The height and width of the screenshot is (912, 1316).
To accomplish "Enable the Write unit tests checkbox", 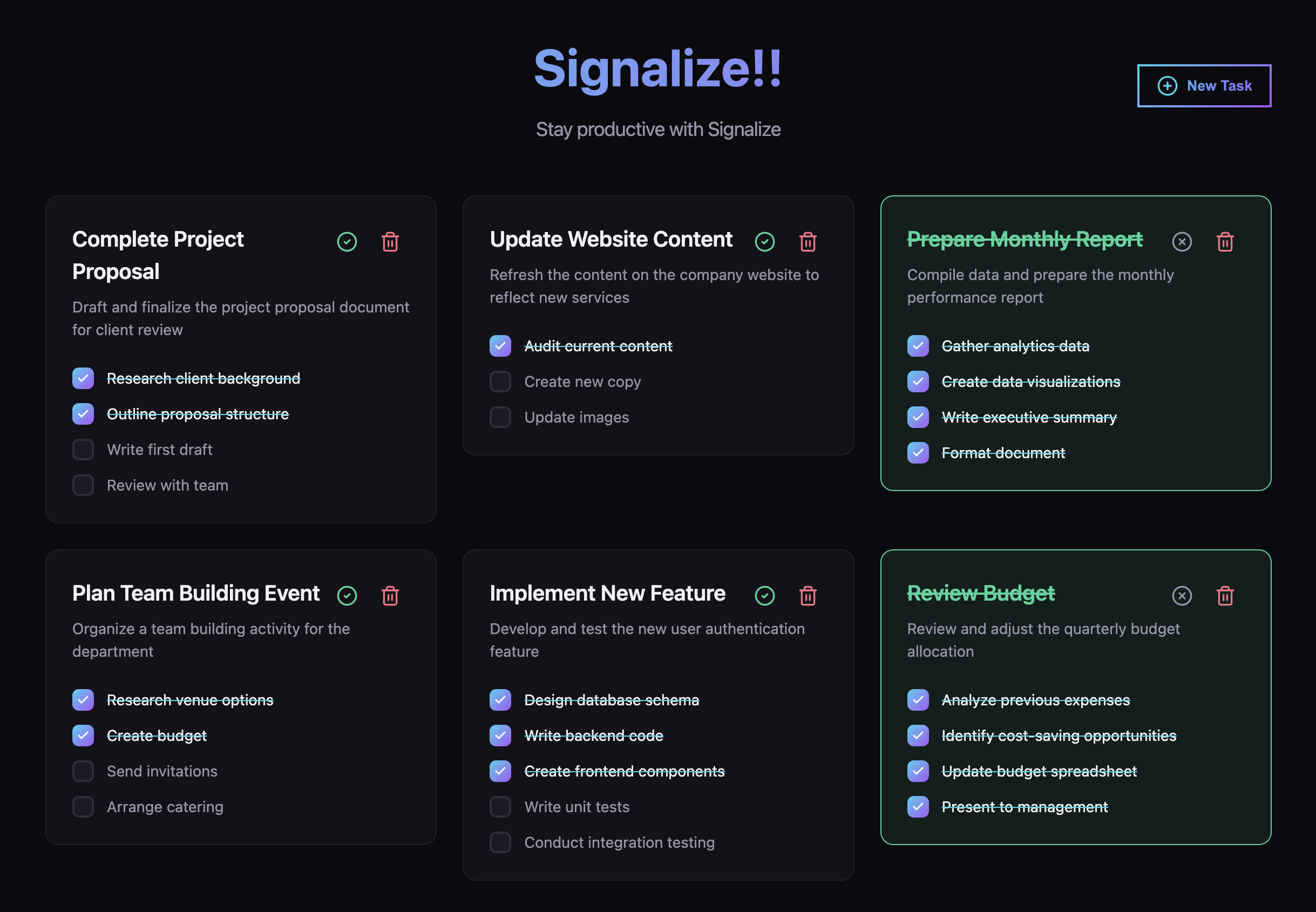I will pos(500,807).
